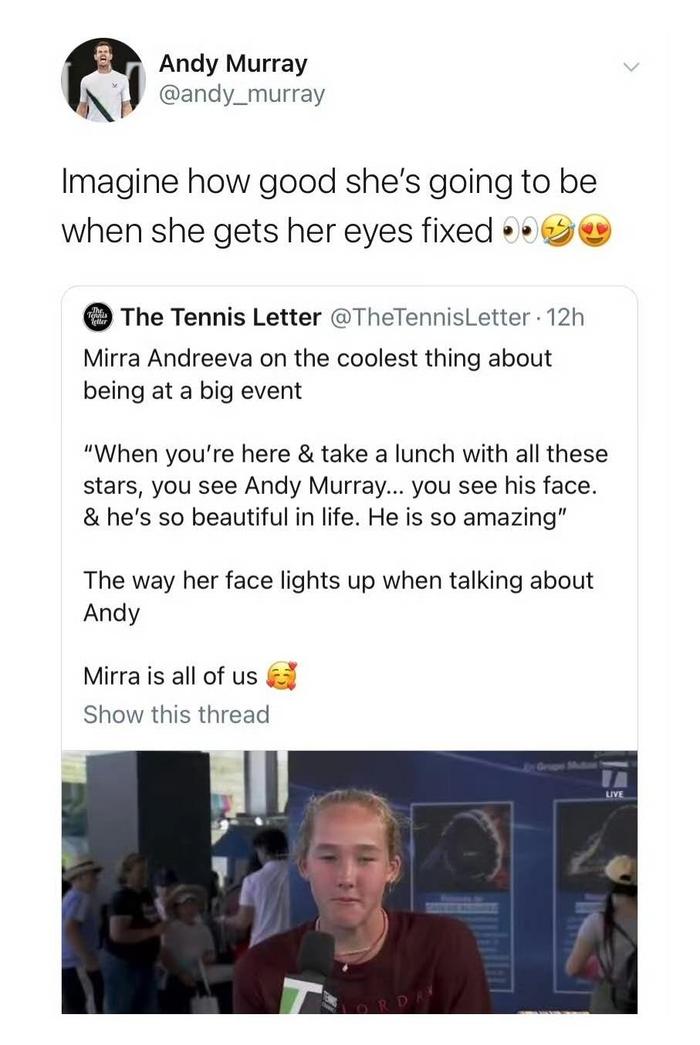Click Andy Murray's profile avatar
The height and width of the screenshot is (1045, 700).
[x=97, y=80]
